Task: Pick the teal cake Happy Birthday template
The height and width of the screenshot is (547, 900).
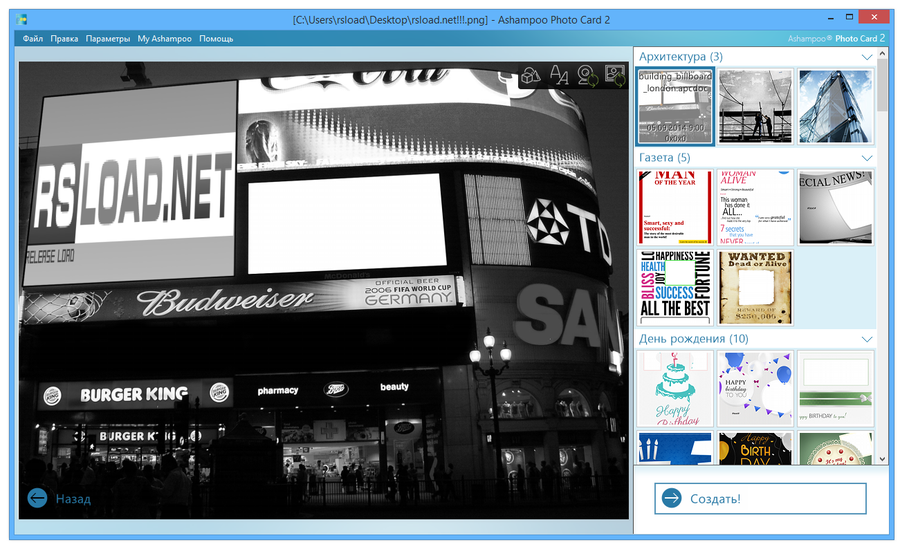Action: point(675,389)
